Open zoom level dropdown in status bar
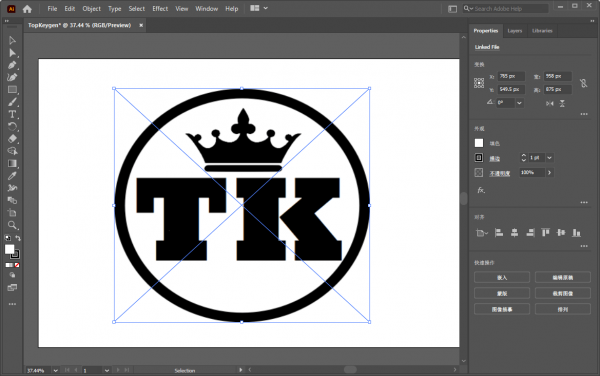Screen dimensions: 600x376 click(55, 370)
